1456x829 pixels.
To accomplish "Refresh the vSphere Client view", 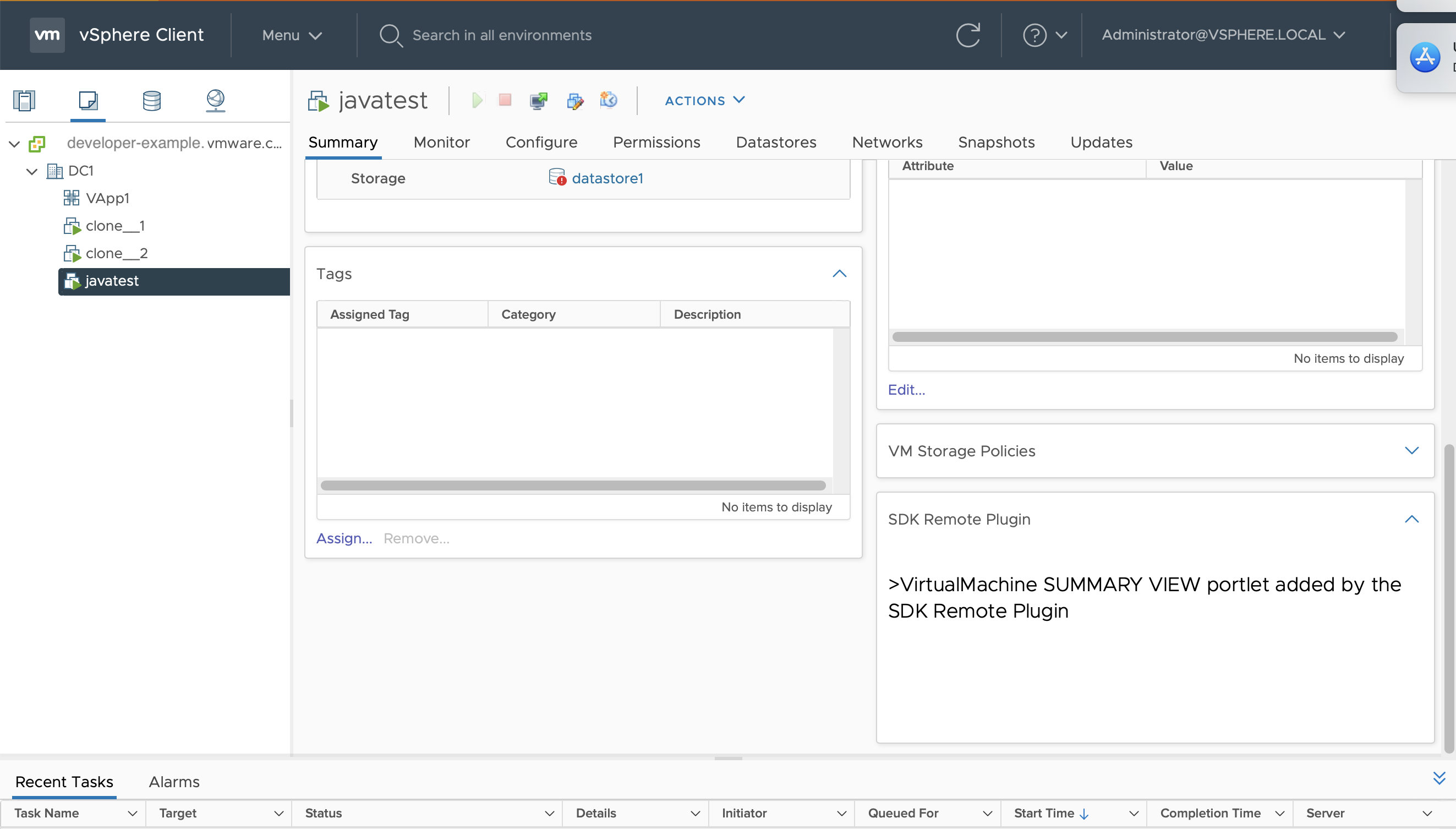I will pos(968,35).
